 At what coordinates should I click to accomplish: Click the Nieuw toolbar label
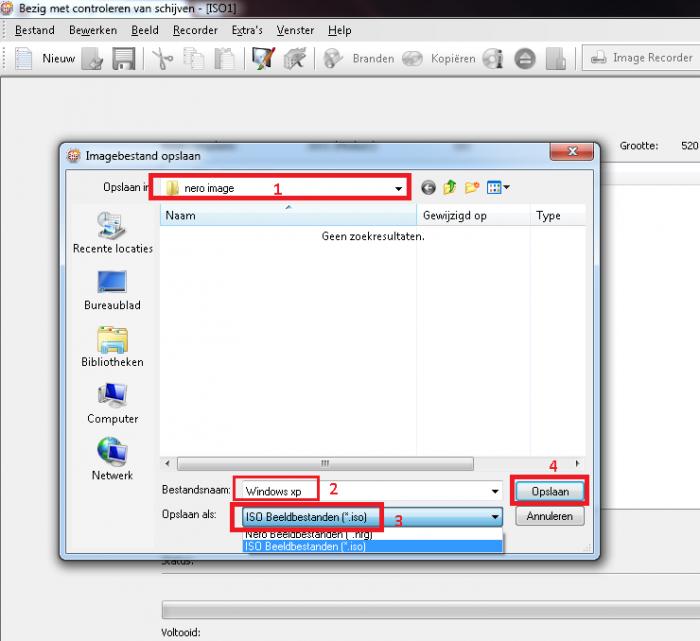tap(58, 58)
